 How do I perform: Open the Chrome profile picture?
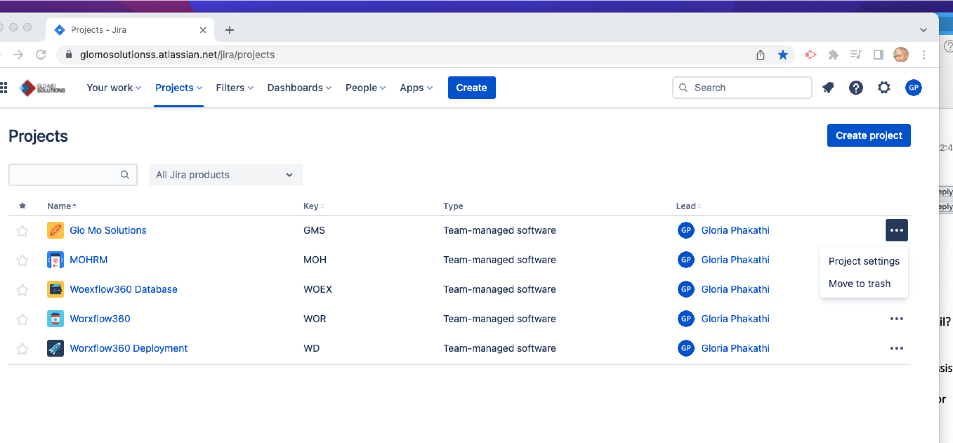(x=901, y=55)
